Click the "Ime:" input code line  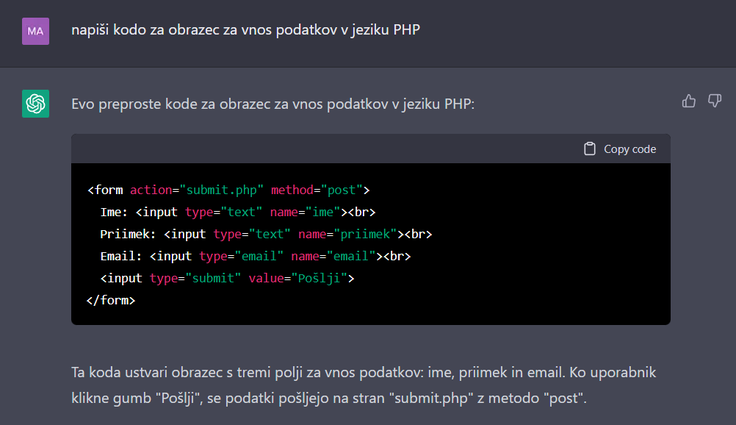(238, 212)
